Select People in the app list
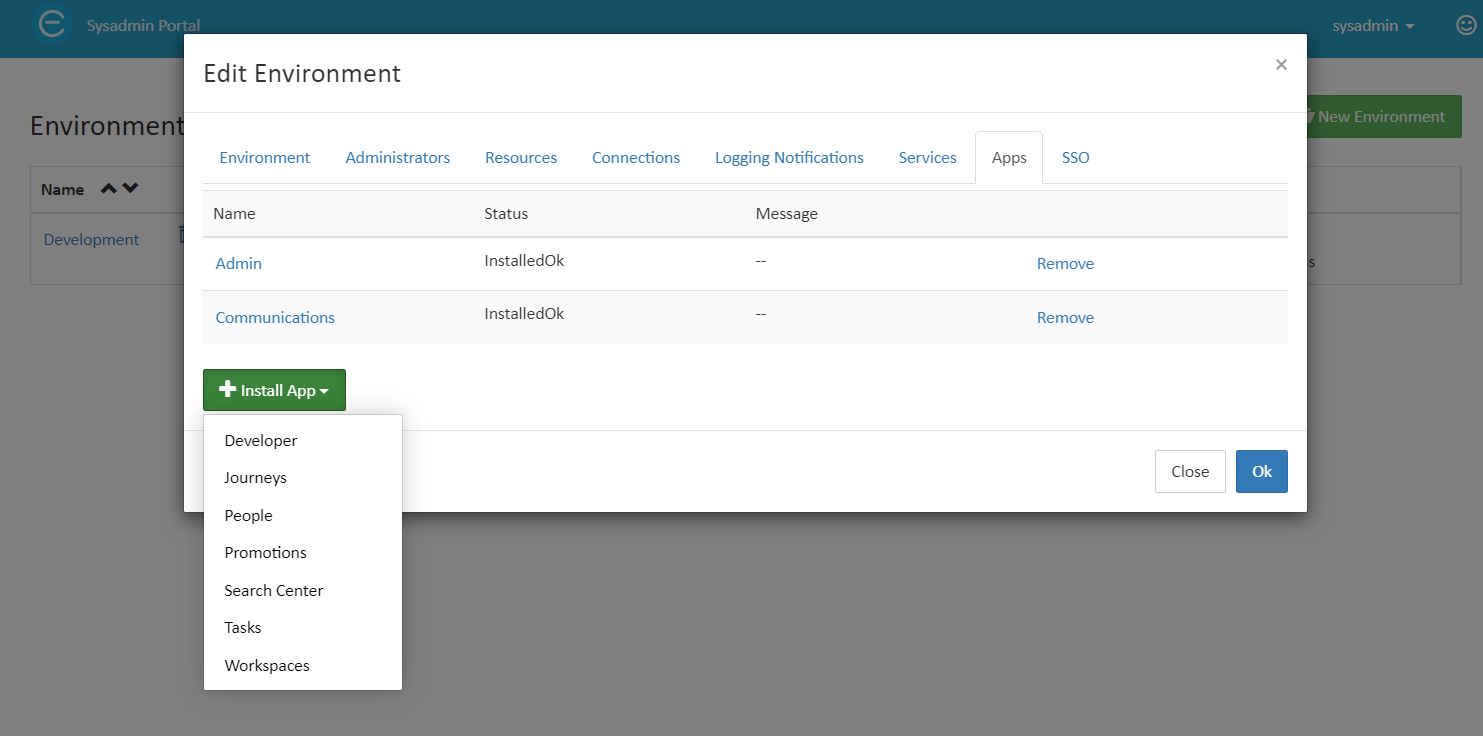The image size is (1483, 736). click(x=303, y=516)
